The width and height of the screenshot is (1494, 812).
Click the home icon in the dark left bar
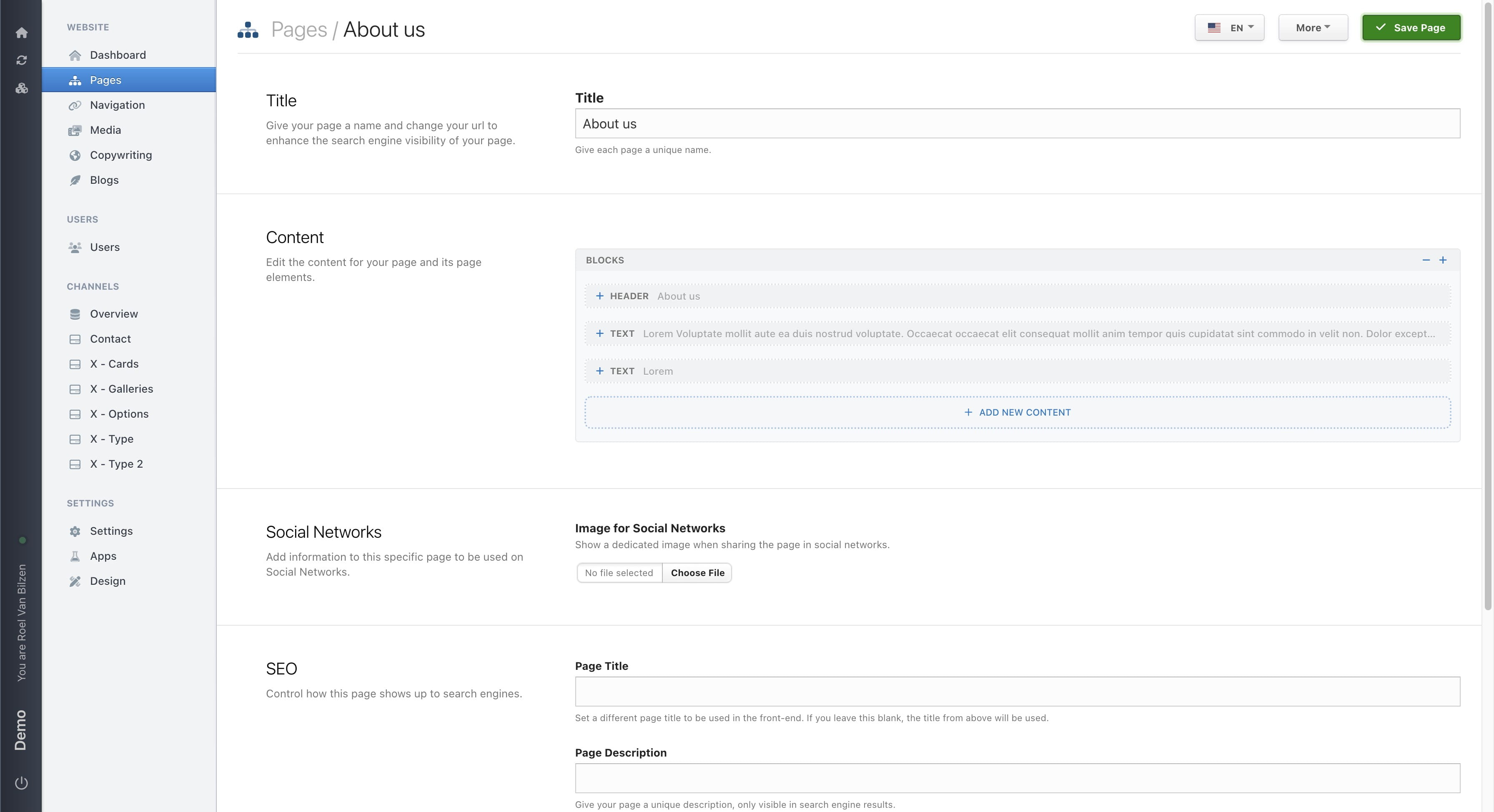(21, 33)
